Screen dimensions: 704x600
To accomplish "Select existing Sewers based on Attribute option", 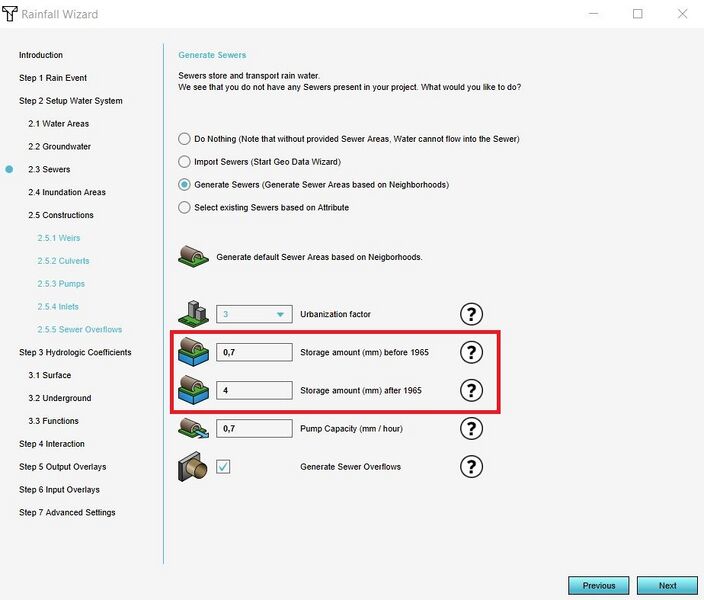I will pyautogui.click(x=184, y=207).
